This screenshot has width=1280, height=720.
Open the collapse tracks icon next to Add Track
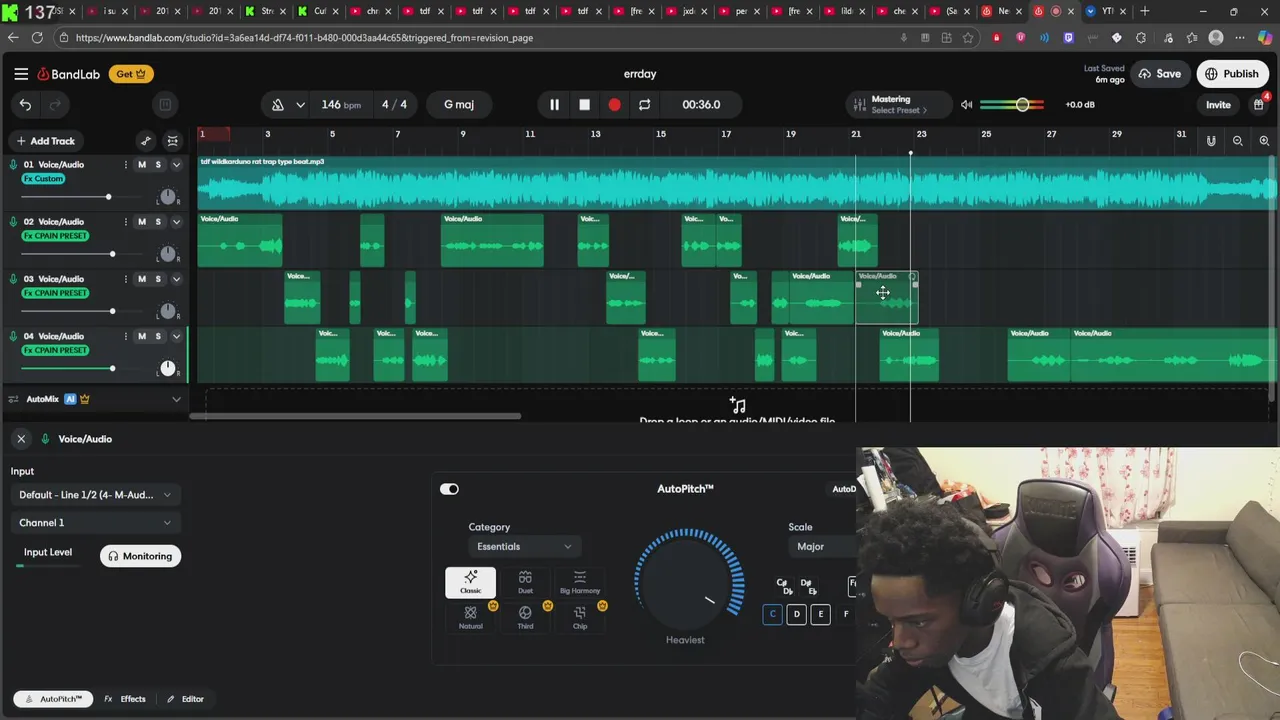pyautogui.click(x=172, y=141)
